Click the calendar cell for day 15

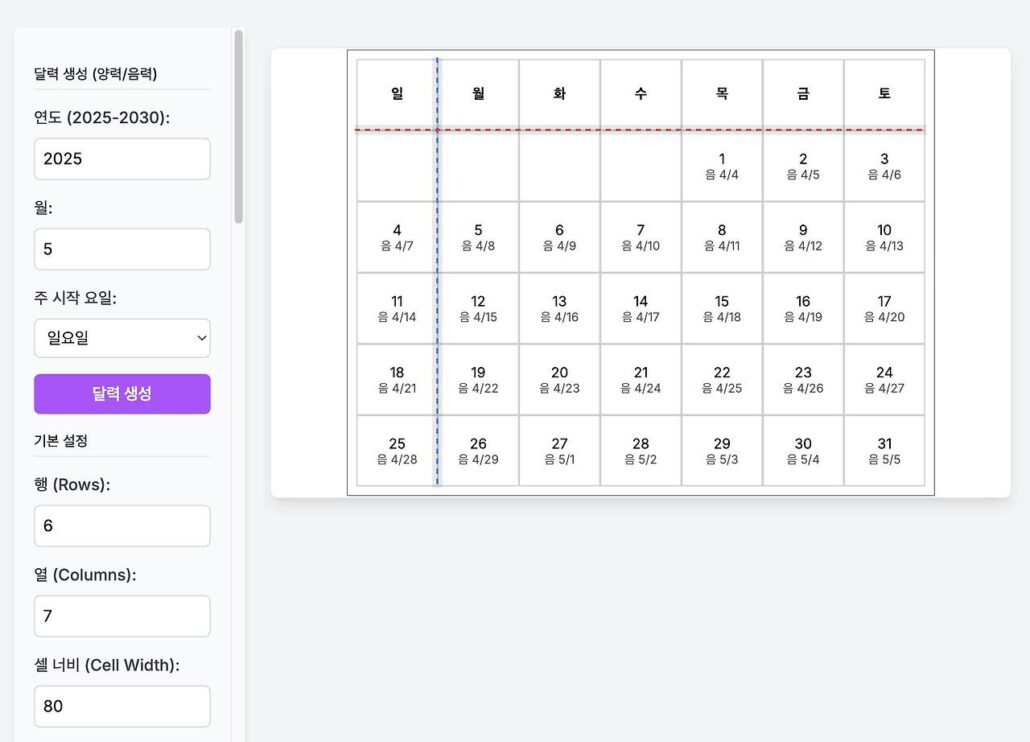(722, 308)
